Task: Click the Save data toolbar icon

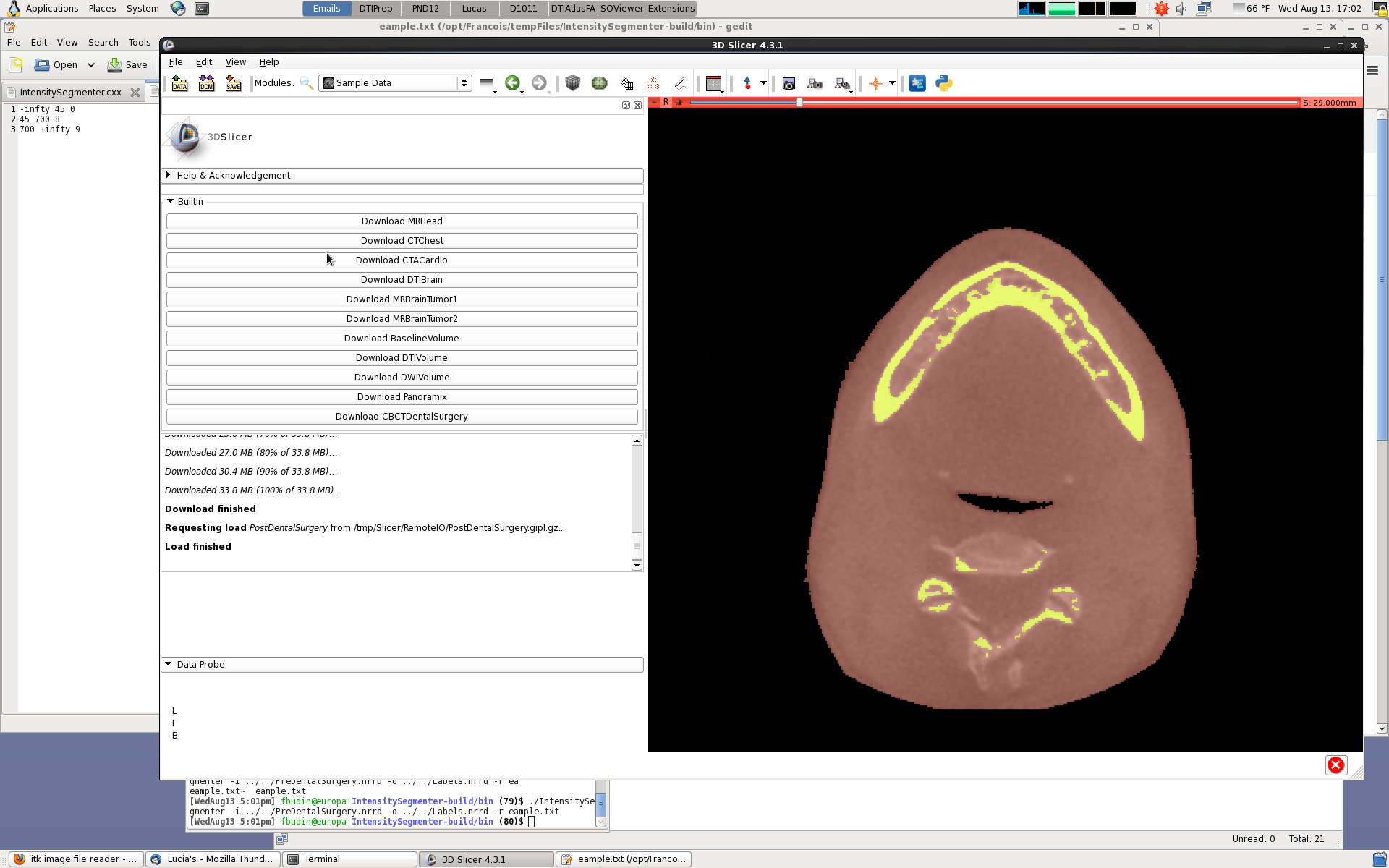Action: [233, 83]
